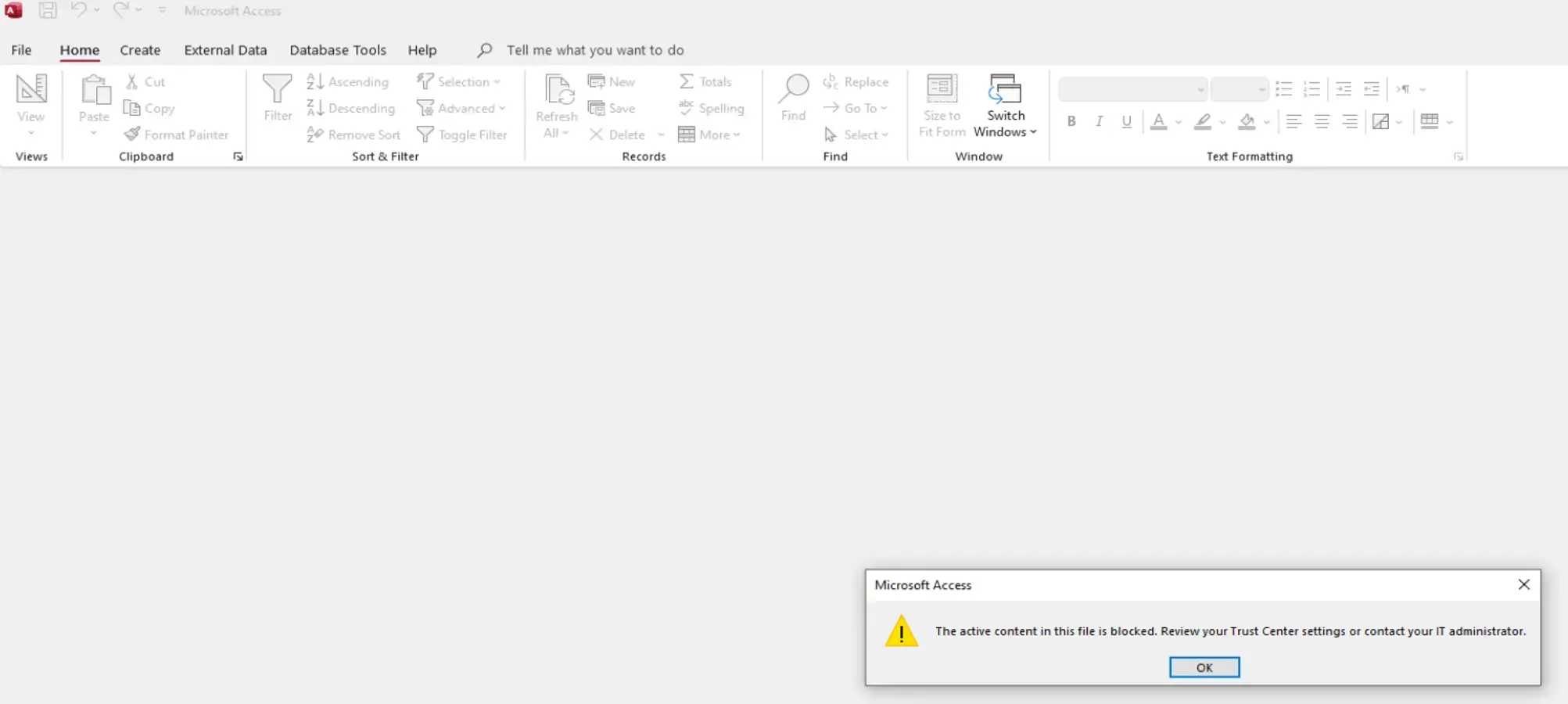
Task: Run the Spelling check
Action: tap(712, 108)
